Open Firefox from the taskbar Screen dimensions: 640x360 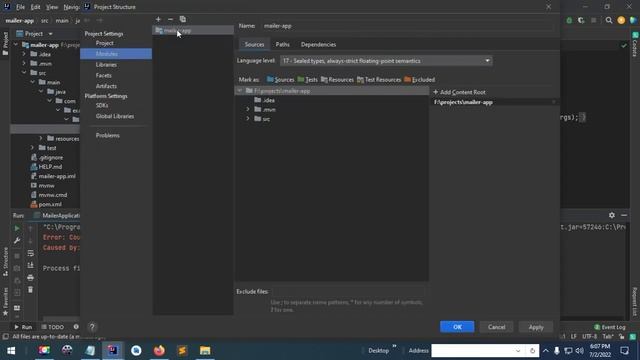[x=159, y=350]
